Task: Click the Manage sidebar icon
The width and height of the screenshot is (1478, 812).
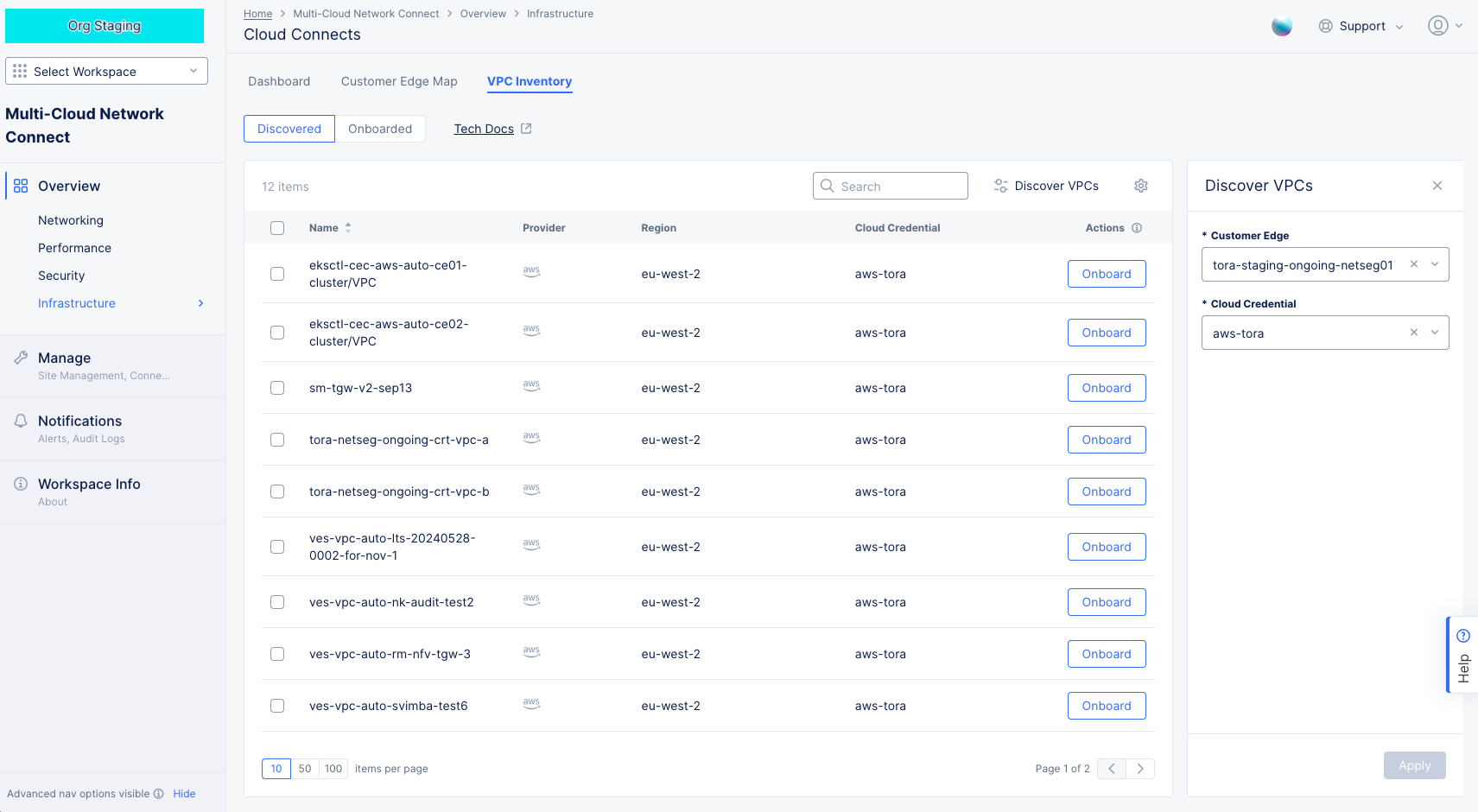Action: pos(20,357)
